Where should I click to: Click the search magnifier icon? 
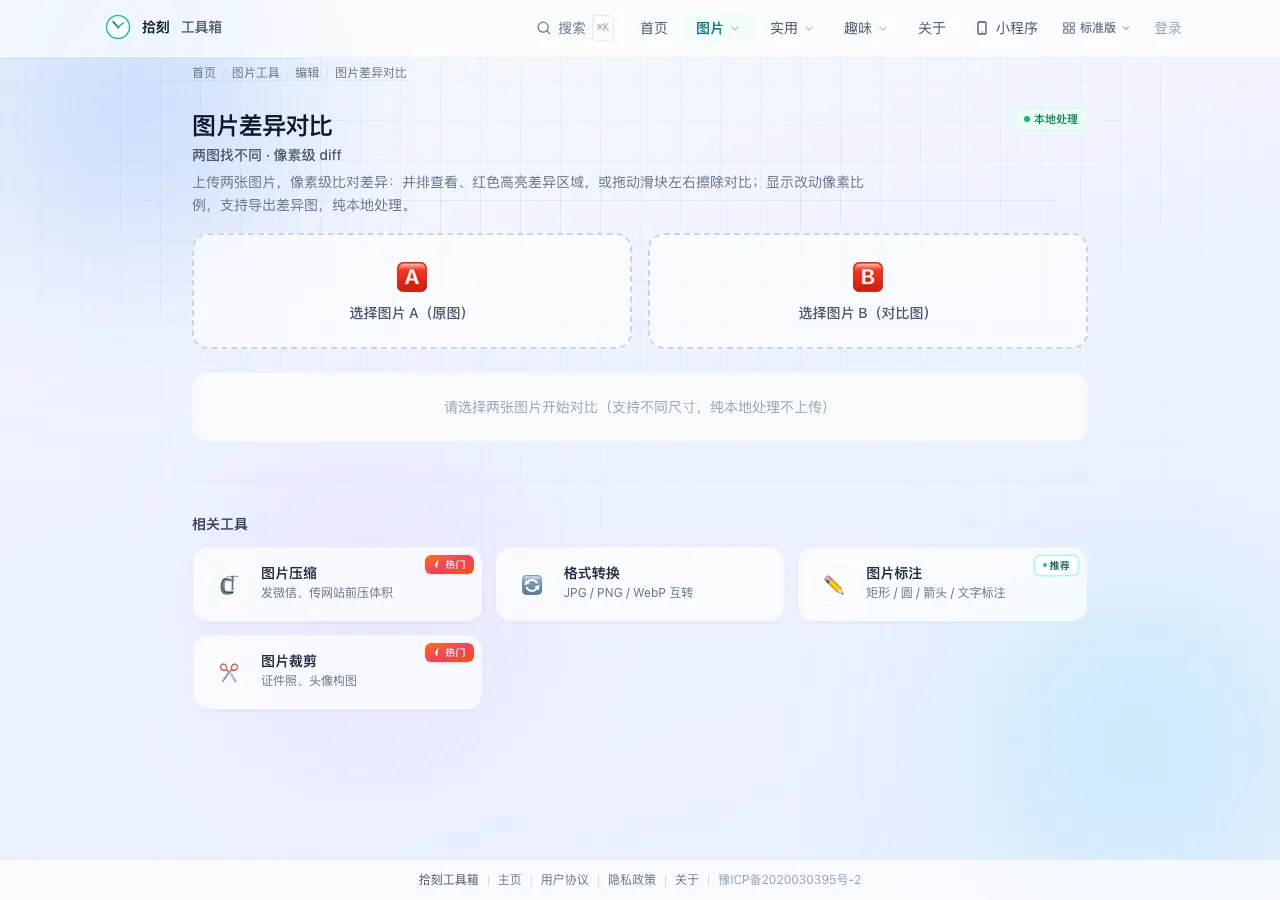click(544, 28)
